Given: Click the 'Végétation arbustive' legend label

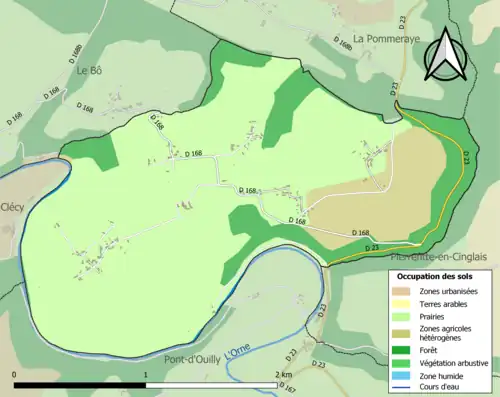Looking at the screenshot, I should (454, 363).
